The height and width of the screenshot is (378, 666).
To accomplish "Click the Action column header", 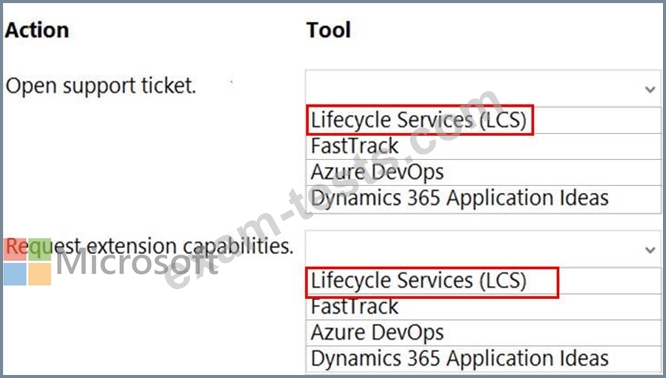I will 37,30.
